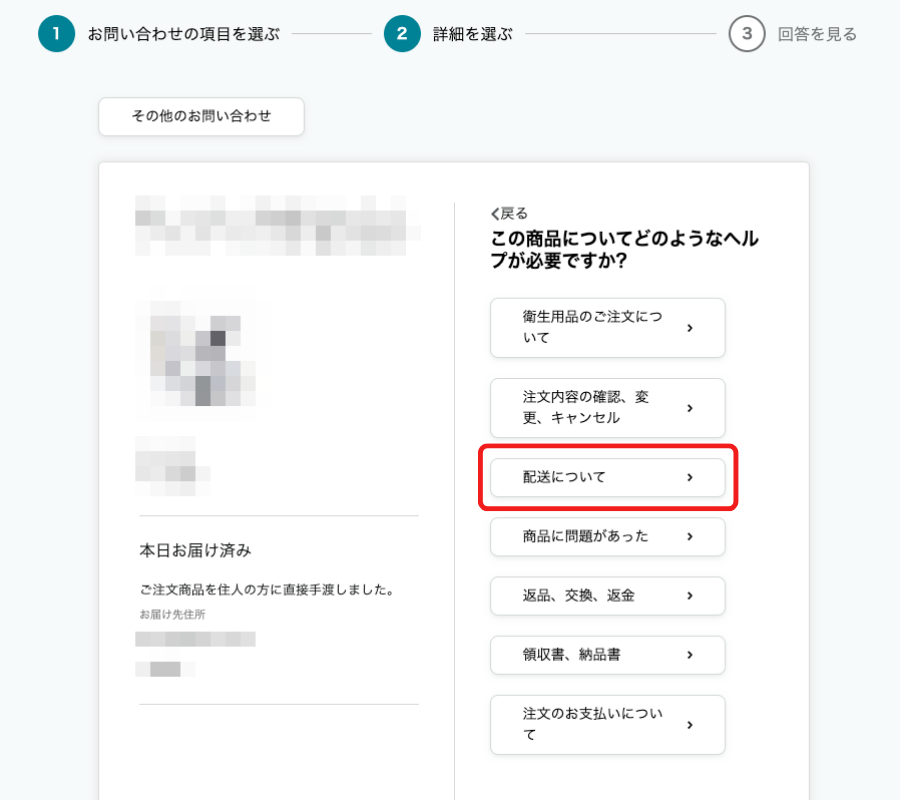Image resolution: width=900 pixels, height=800 pixels.
Task: Expand the 領収書、納品書 option
Action: pyautogui.click(x=607, y=655)
